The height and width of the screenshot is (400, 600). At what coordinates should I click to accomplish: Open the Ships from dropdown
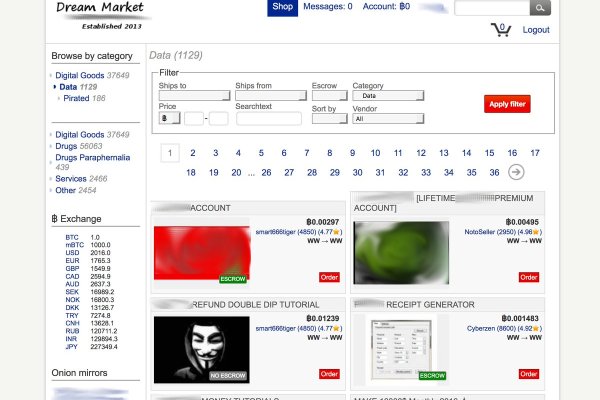[x=271, y=95]
